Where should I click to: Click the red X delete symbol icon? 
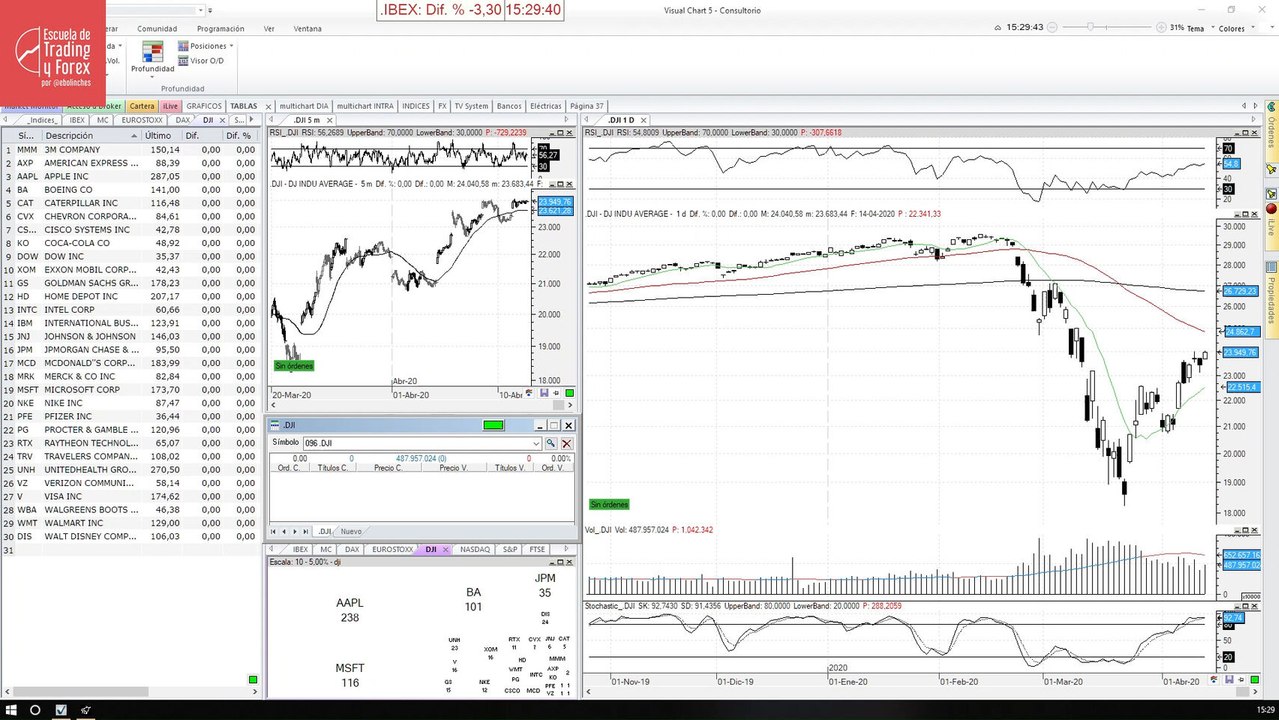coord(566,443)
